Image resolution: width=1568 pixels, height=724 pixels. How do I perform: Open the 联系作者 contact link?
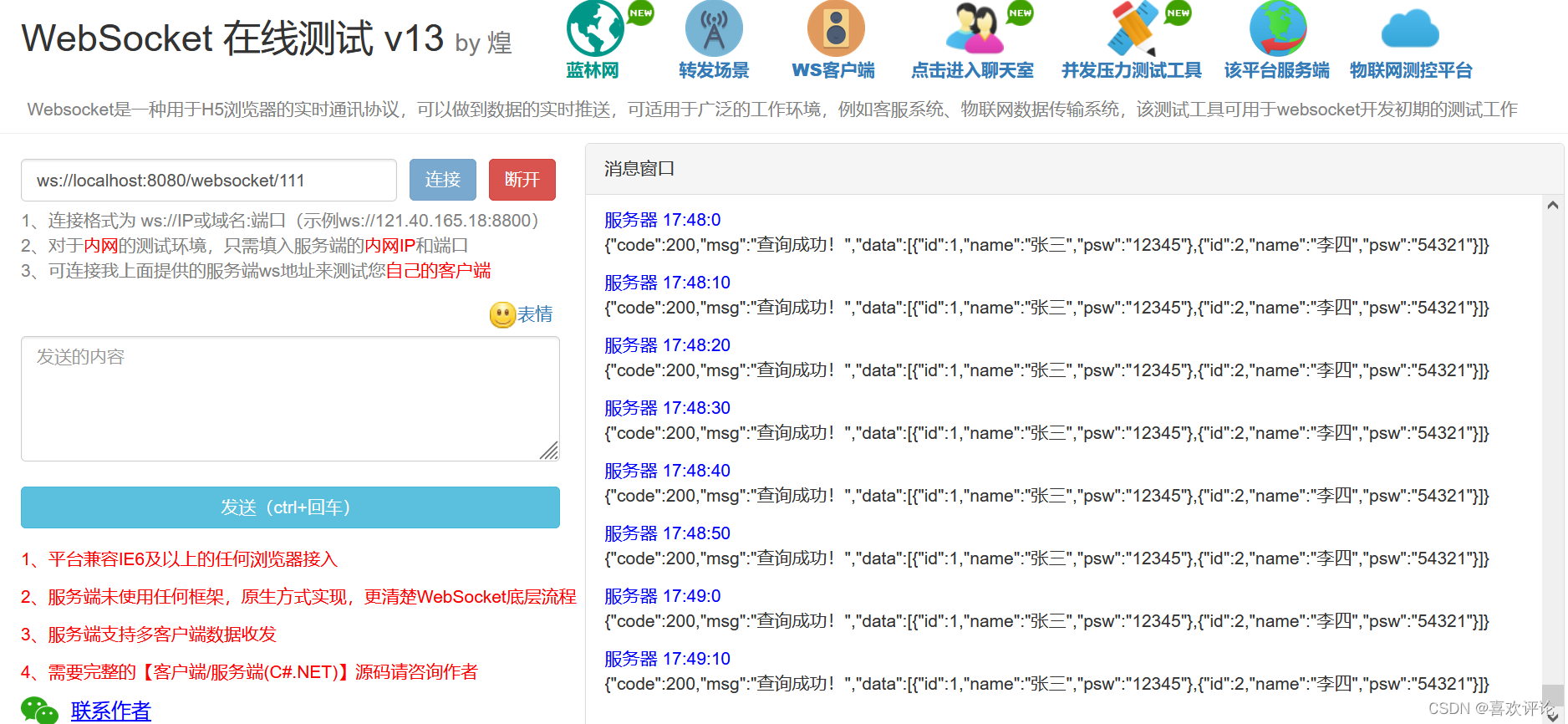tap(111, 711)
